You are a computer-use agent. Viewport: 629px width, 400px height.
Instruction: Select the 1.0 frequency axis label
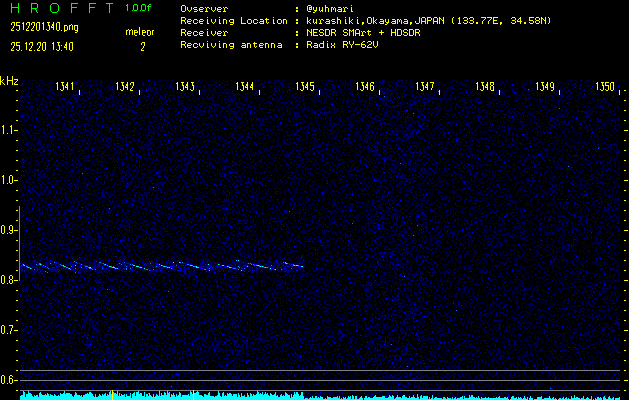[9, 180]
